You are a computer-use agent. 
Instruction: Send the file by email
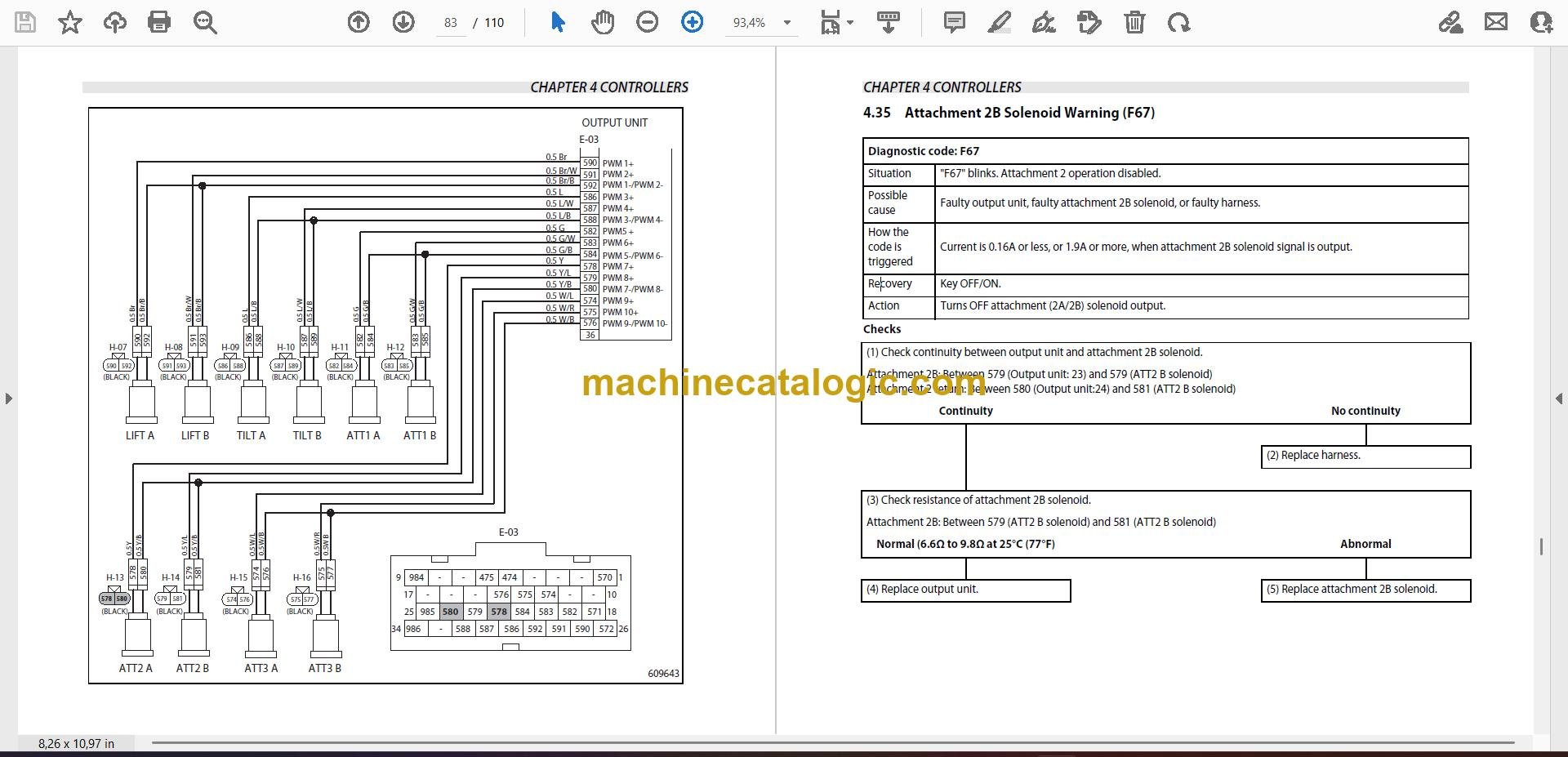(1496, 22)
